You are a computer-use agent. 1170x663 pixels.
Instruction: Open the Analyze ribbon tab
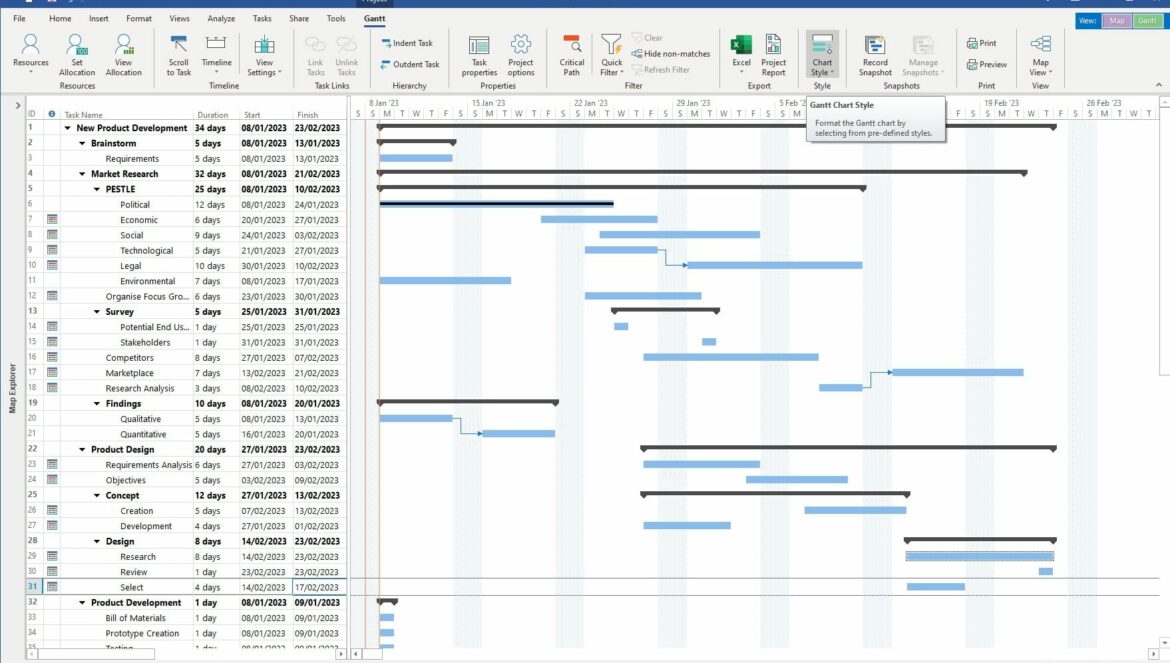[x=221, y=19]
